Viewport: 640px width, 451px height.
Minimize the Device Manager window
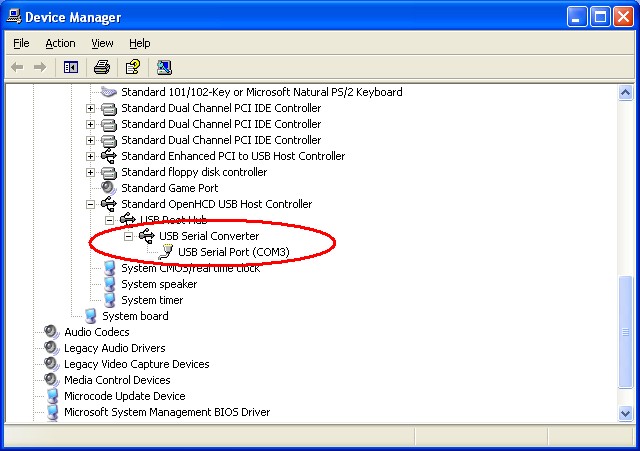tap(577, 17)
